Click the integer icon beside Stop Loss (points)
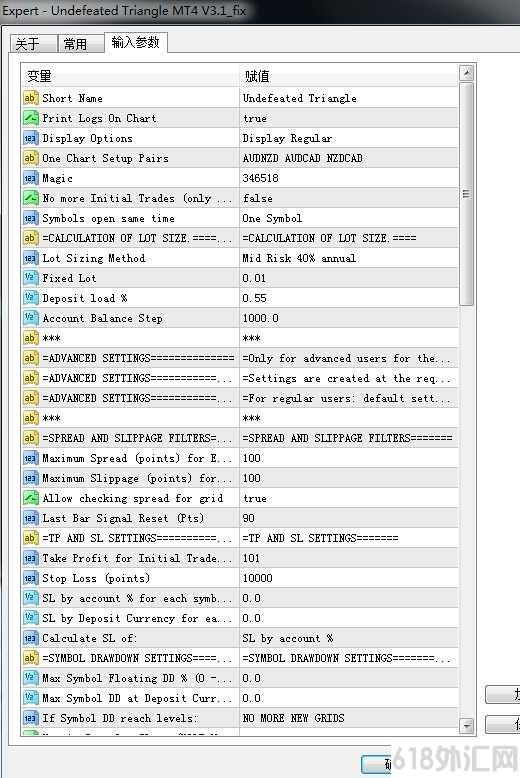Image resolution: width=520 pixels, height=778 pixels. [30, 578]
